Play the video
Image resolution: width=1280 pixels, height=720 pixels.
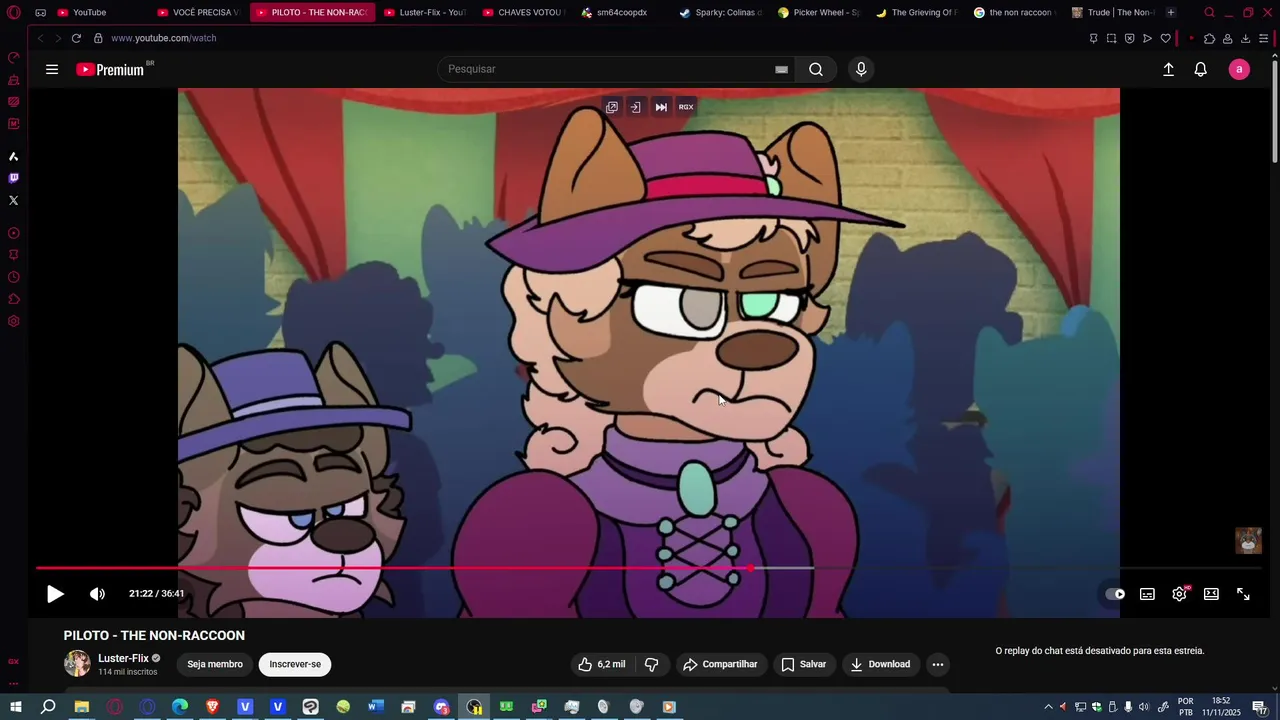[x=55, y=594]
